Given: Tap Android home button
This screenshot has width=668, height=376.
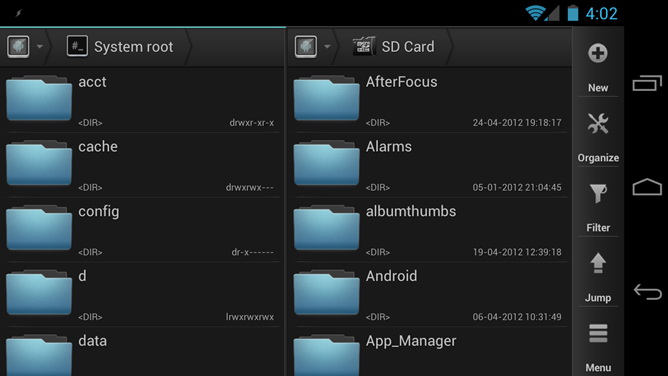Looking at the screenshot, I should (647, 187).
